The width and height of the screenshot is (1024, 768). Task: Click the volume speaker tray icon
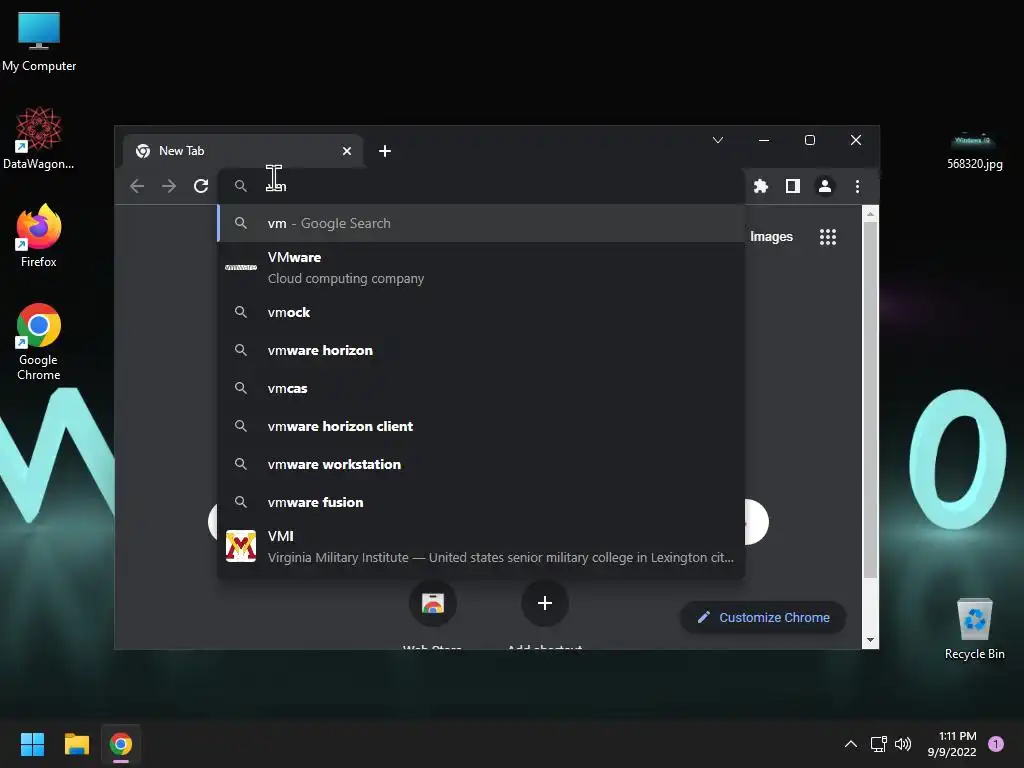(x=903, y=744)
